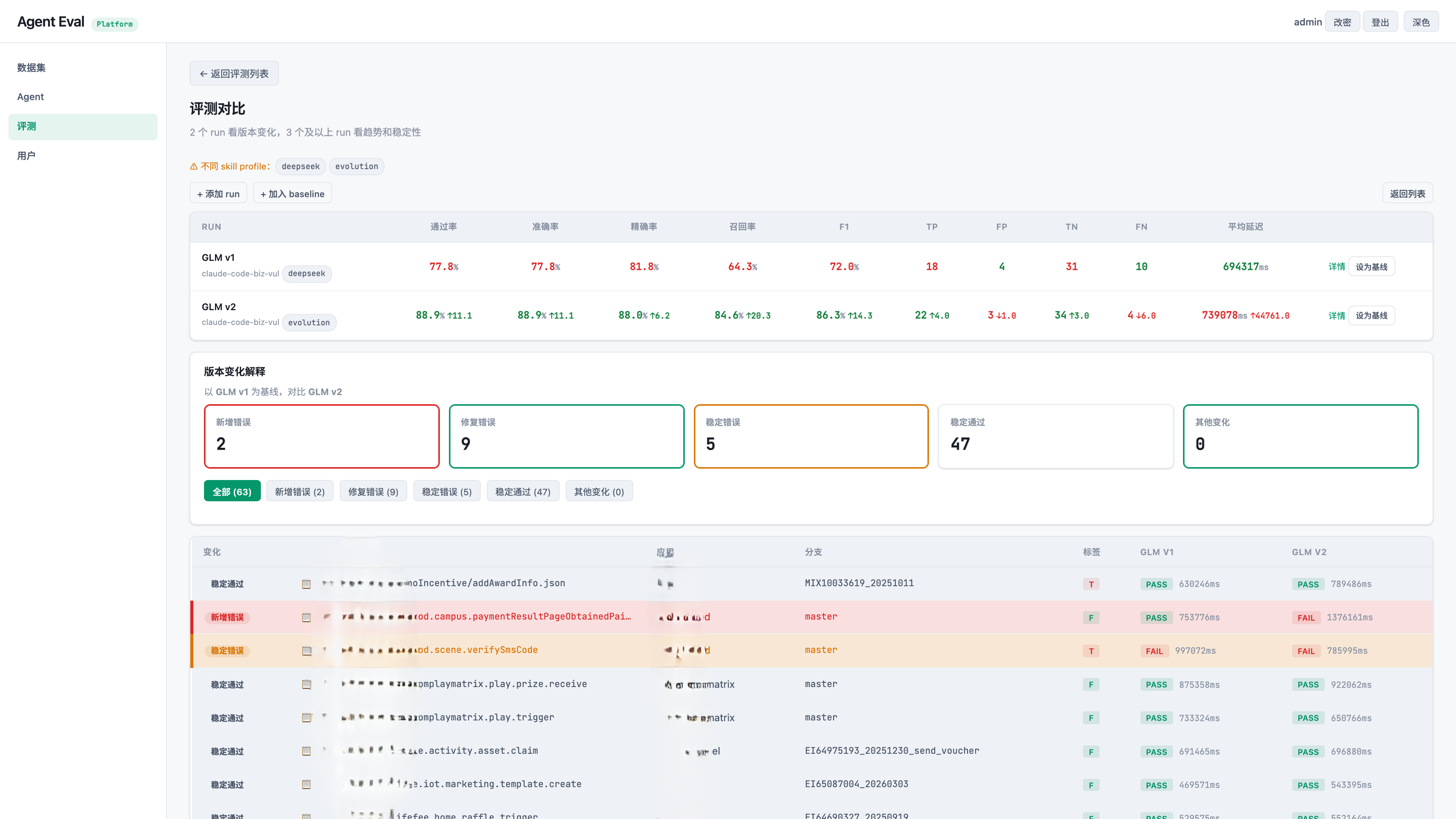Click the 稳定错误 badge in the orange row
Viewport: 1456px width, 819px height.
coord(227,651)
